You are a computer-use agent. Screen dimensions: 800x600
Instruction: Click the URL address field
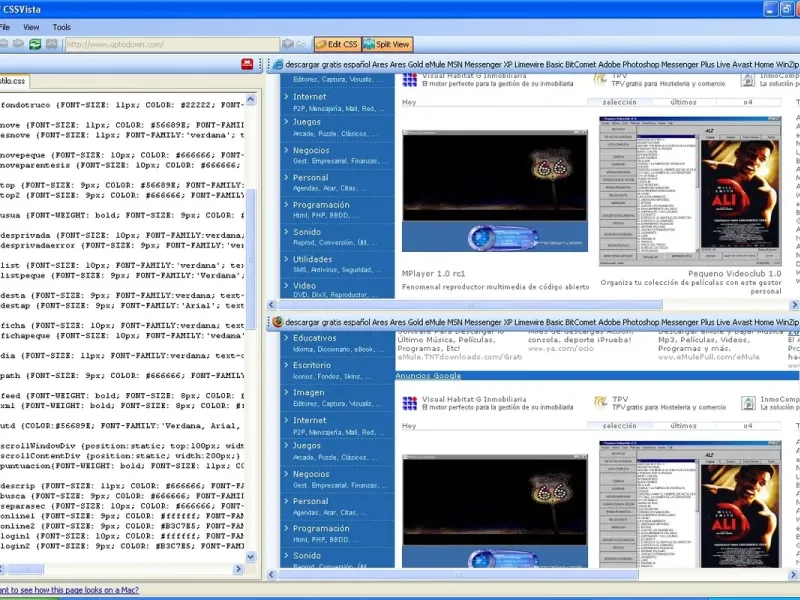coord(172,44)
